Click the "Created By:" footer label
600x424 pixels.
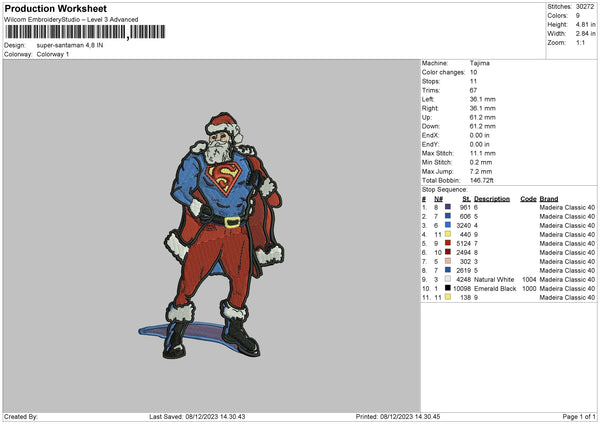pos(21,416)
